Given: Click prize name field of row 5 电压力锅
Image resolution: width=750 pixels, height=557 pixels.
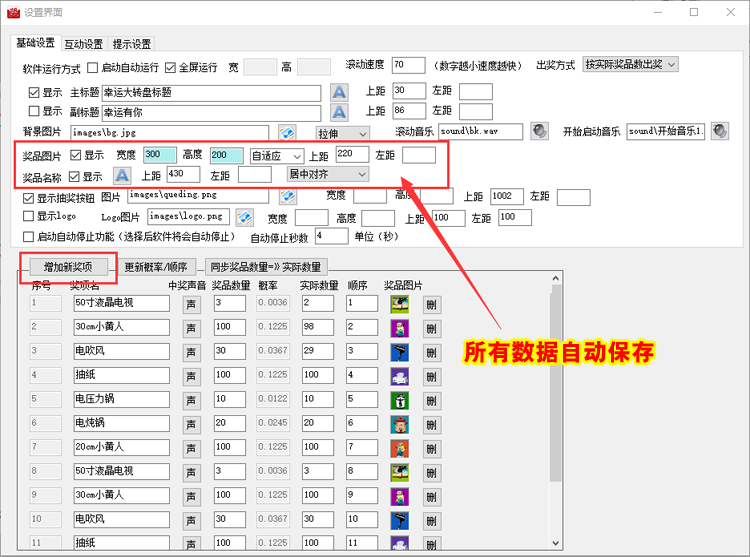Looking at the screenshot, I should click(x=121, y=399).
